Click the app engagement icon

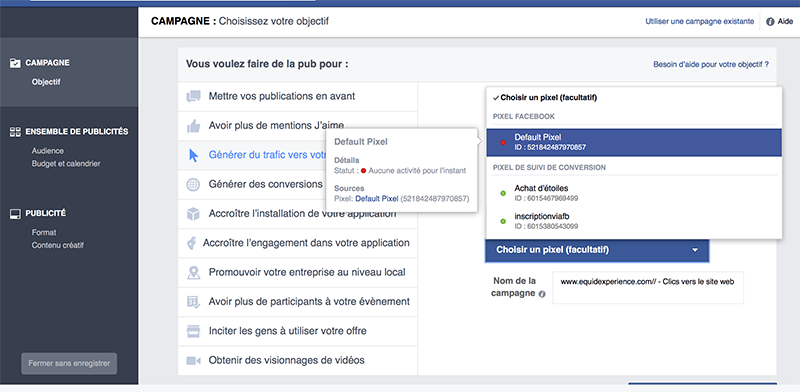[191, 243]
